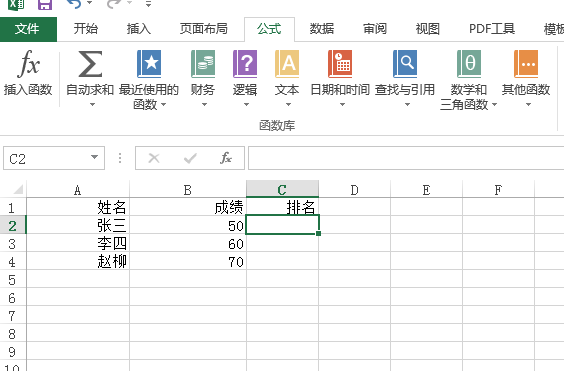Screen dimensions: 564x371
Task: Click the fill handle of cell C2
Action: pos(319,234)
